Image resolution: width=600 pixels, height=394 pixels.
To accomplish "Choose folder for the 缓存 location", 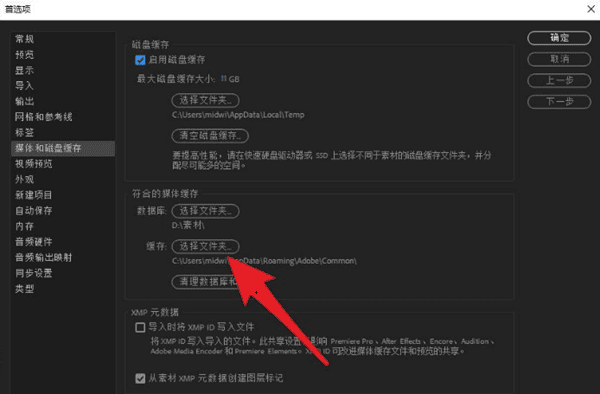I will click(205, 246).
